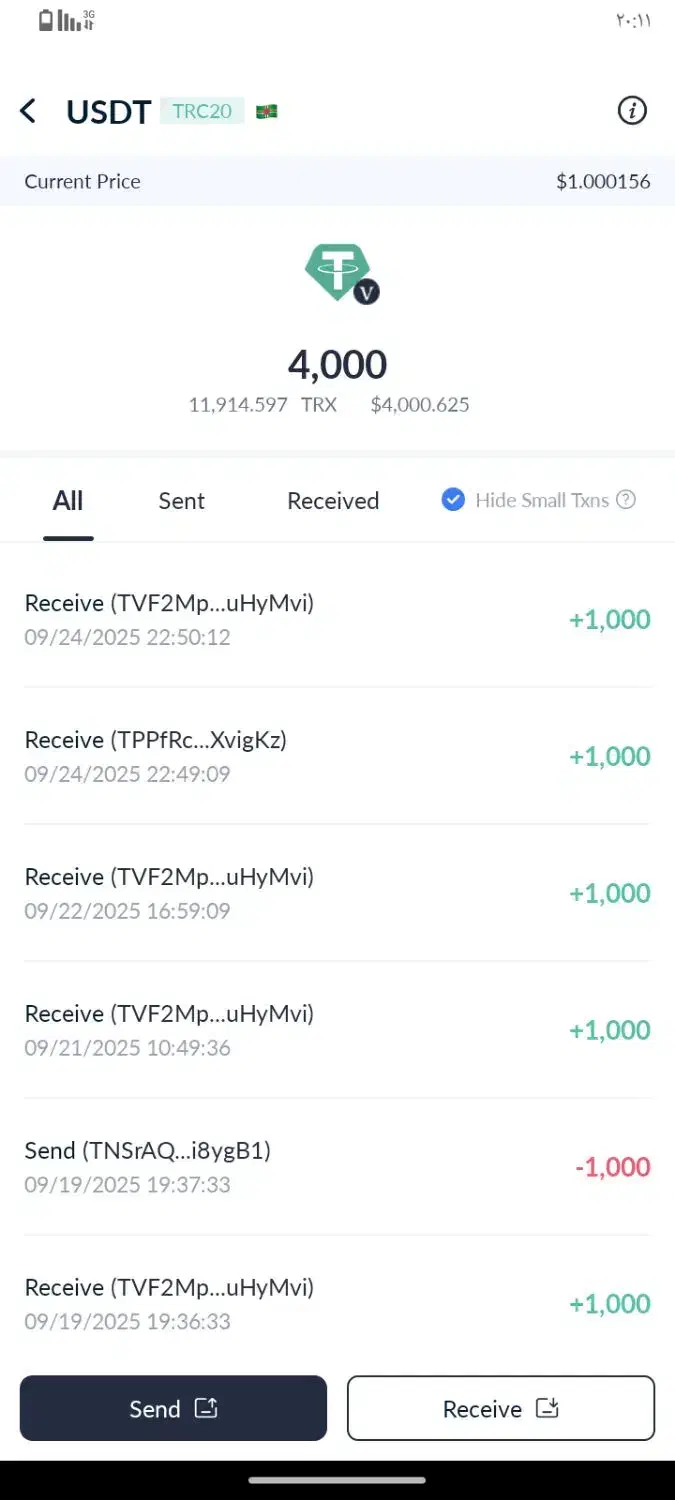Tap the battery icon in status bar
The height and width of the screenshot is (1500, 675).
46,20
